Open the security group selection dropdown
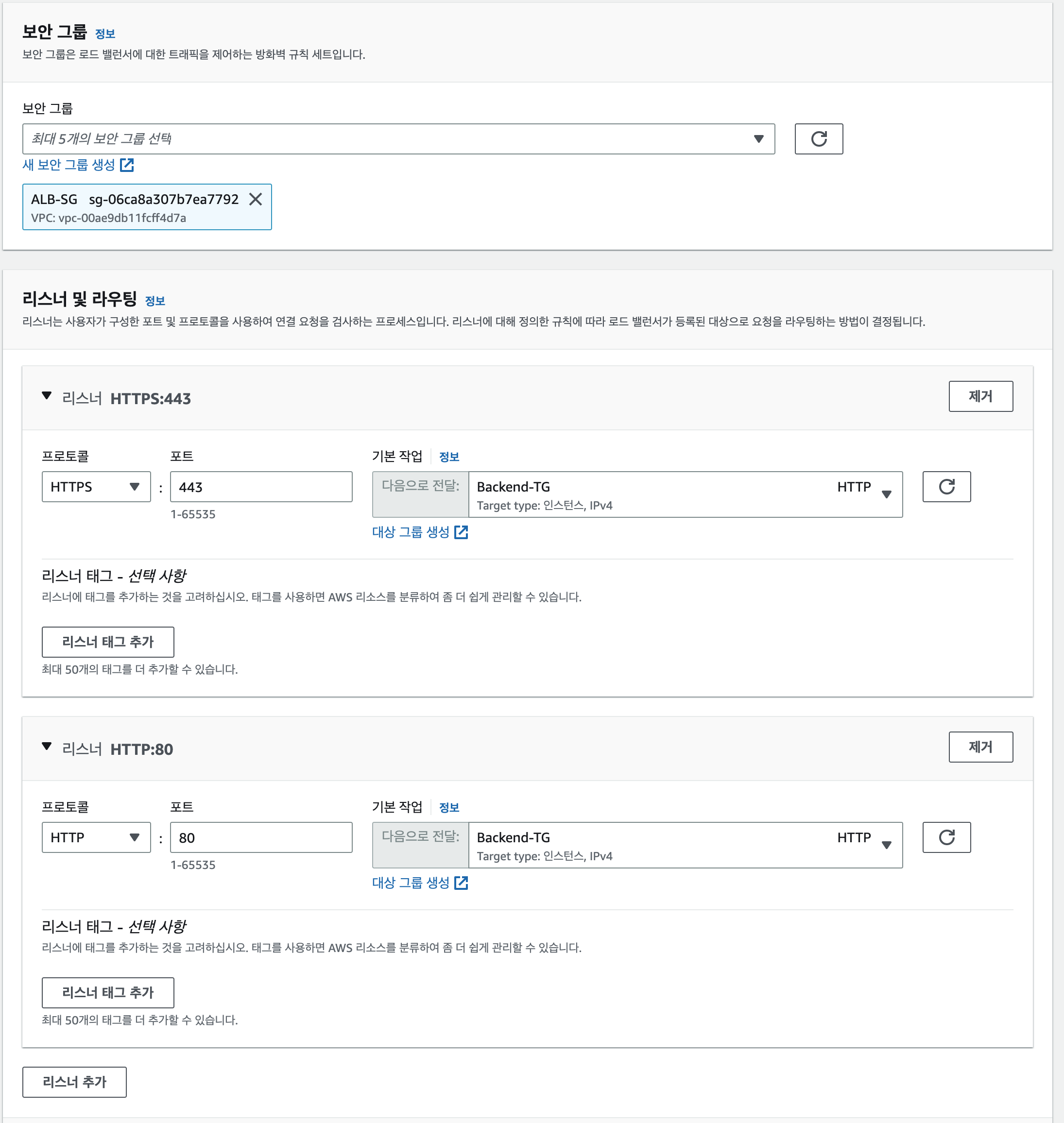 pos(398,139)
